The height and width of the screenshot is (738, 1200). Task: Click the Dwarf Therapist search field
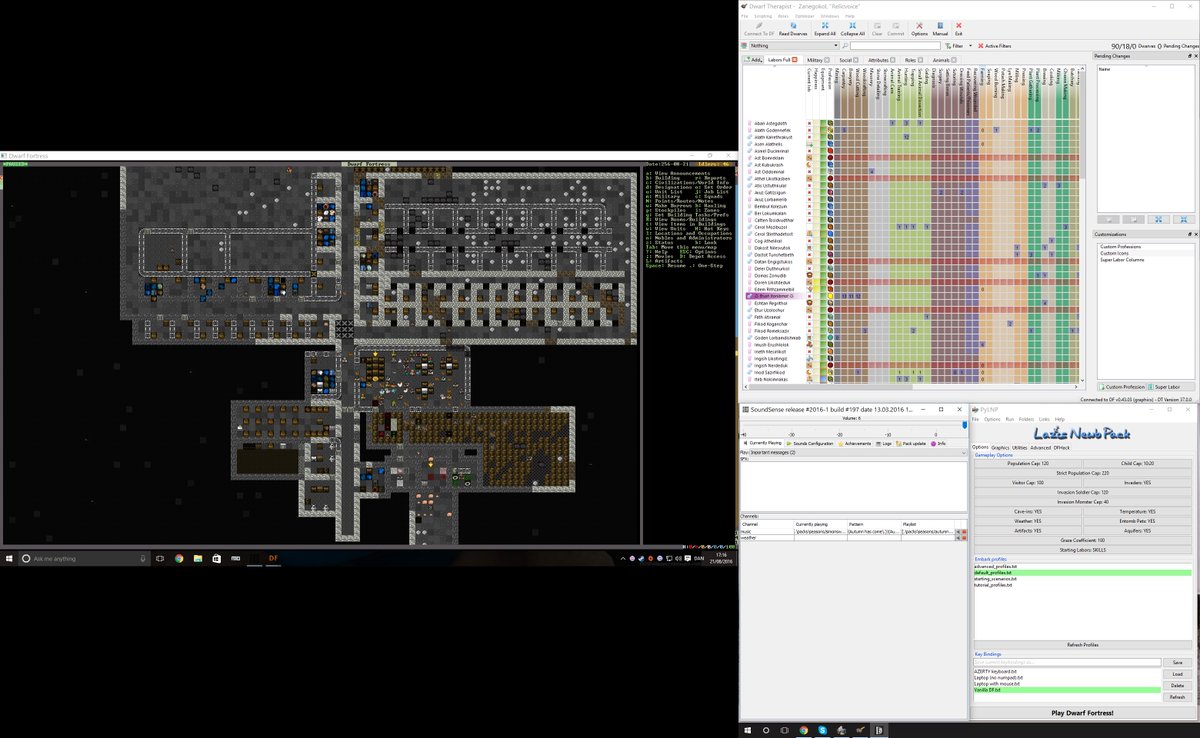pos(895,46)
